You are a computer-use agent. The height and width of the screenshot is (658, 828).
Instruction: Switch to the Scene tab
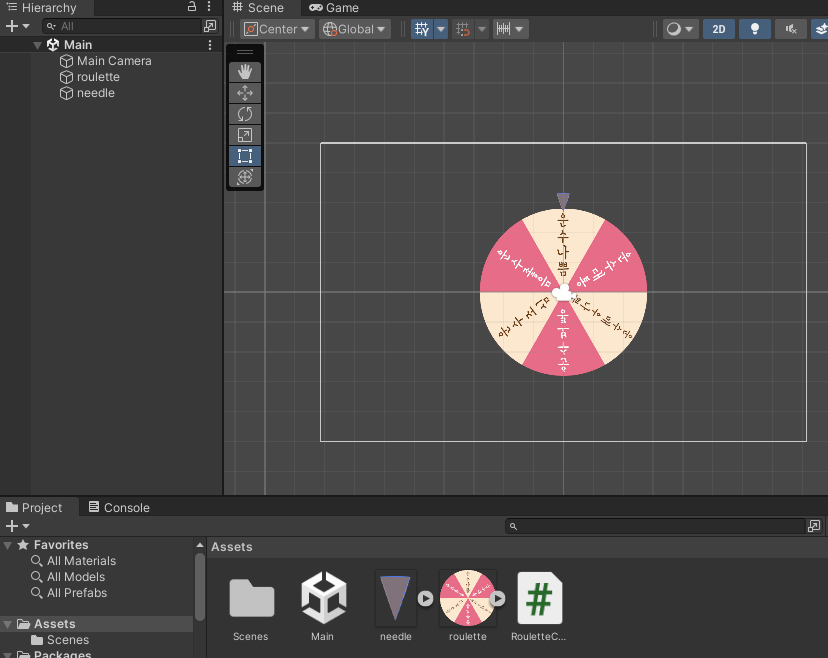(259, 7)
